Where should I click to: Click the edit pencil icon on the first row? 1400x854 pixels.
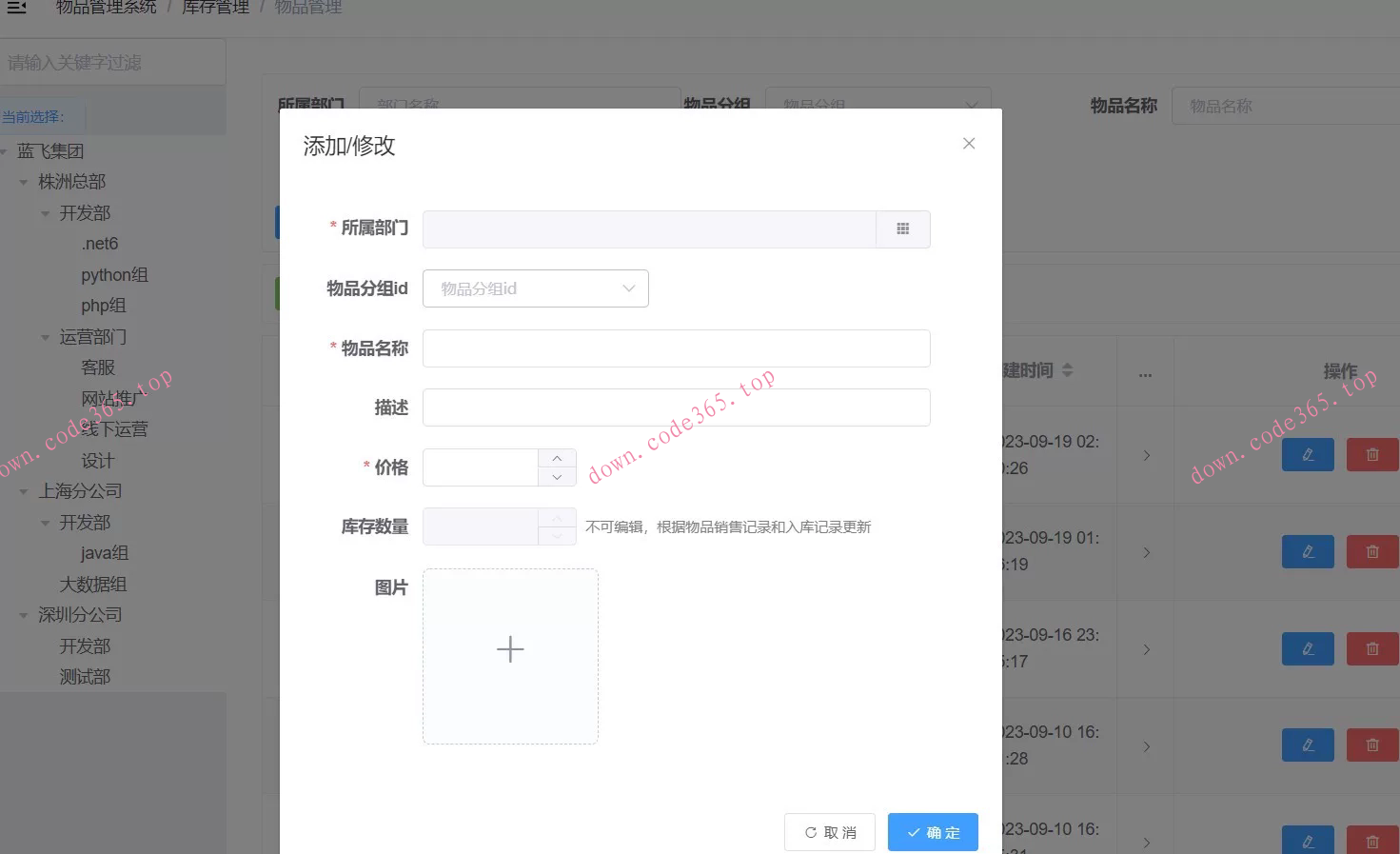pos(1307,454)
